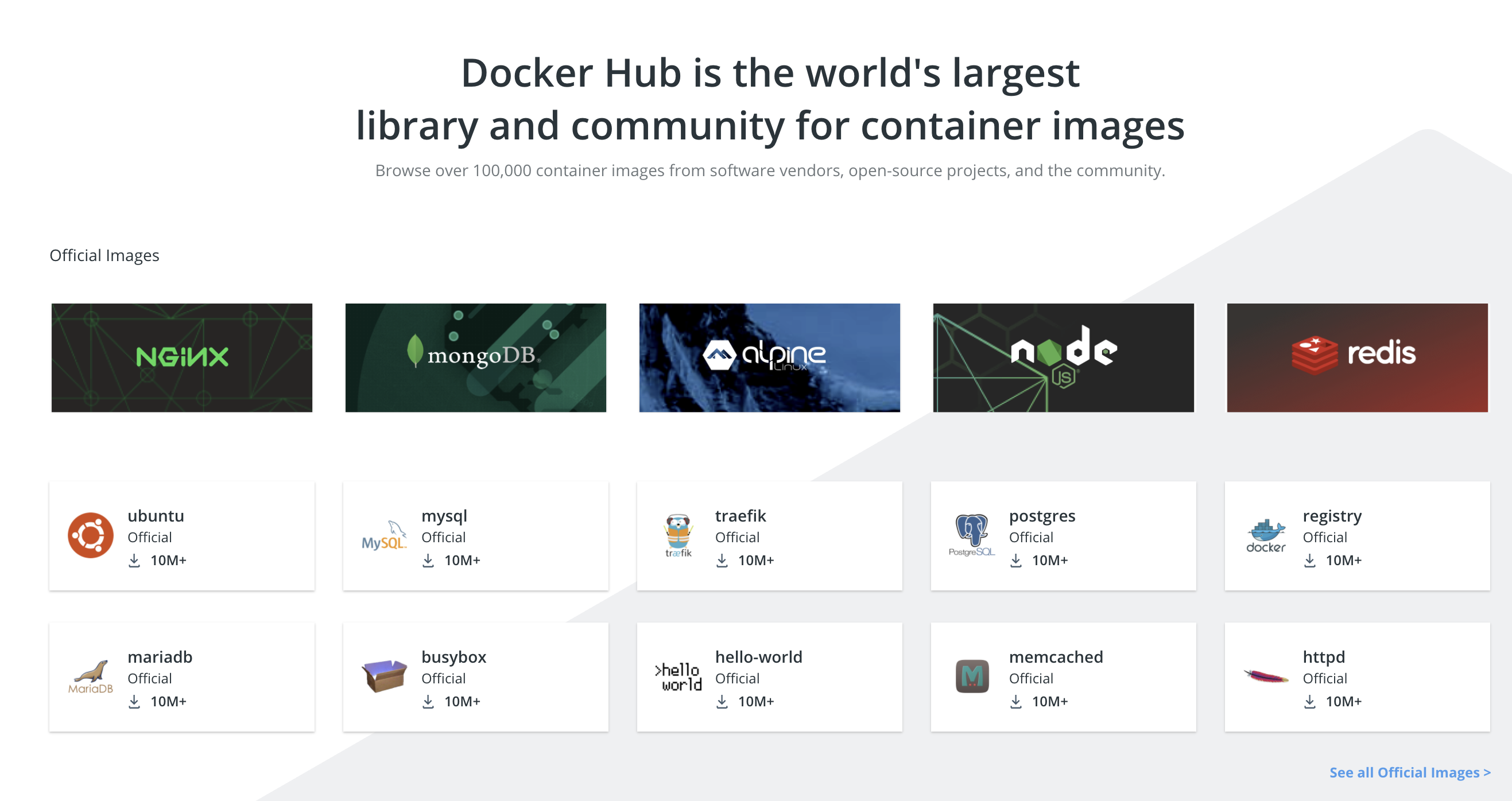Click the Ubuntu circular logo icon
Viewport: 1512px width, 801px height.
click(90, 535)
